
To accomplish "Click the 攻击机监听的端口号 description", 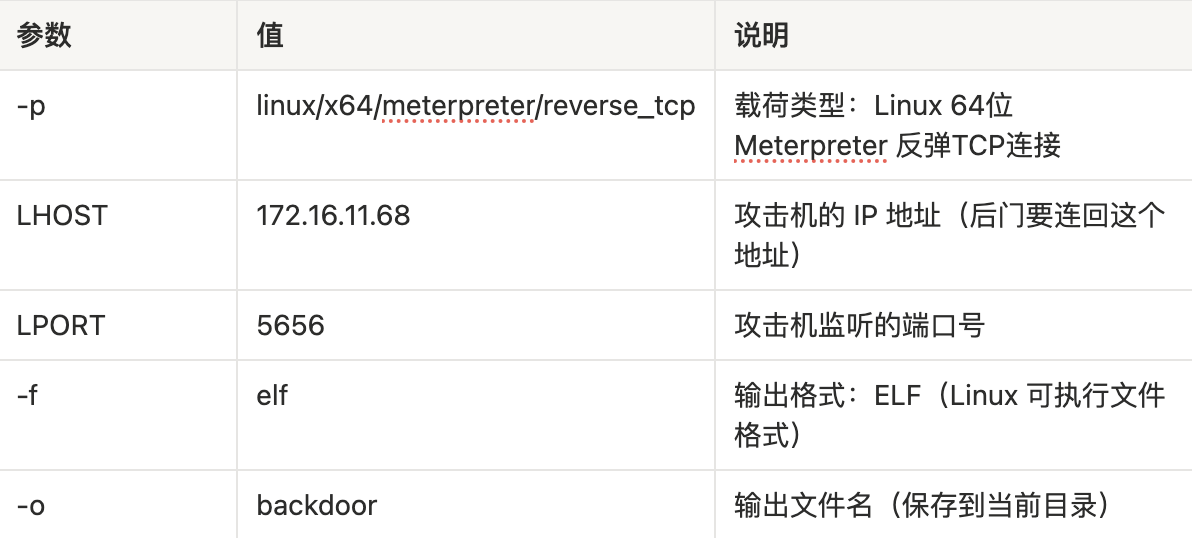I will pyautogui.click(x=859, y=326).
